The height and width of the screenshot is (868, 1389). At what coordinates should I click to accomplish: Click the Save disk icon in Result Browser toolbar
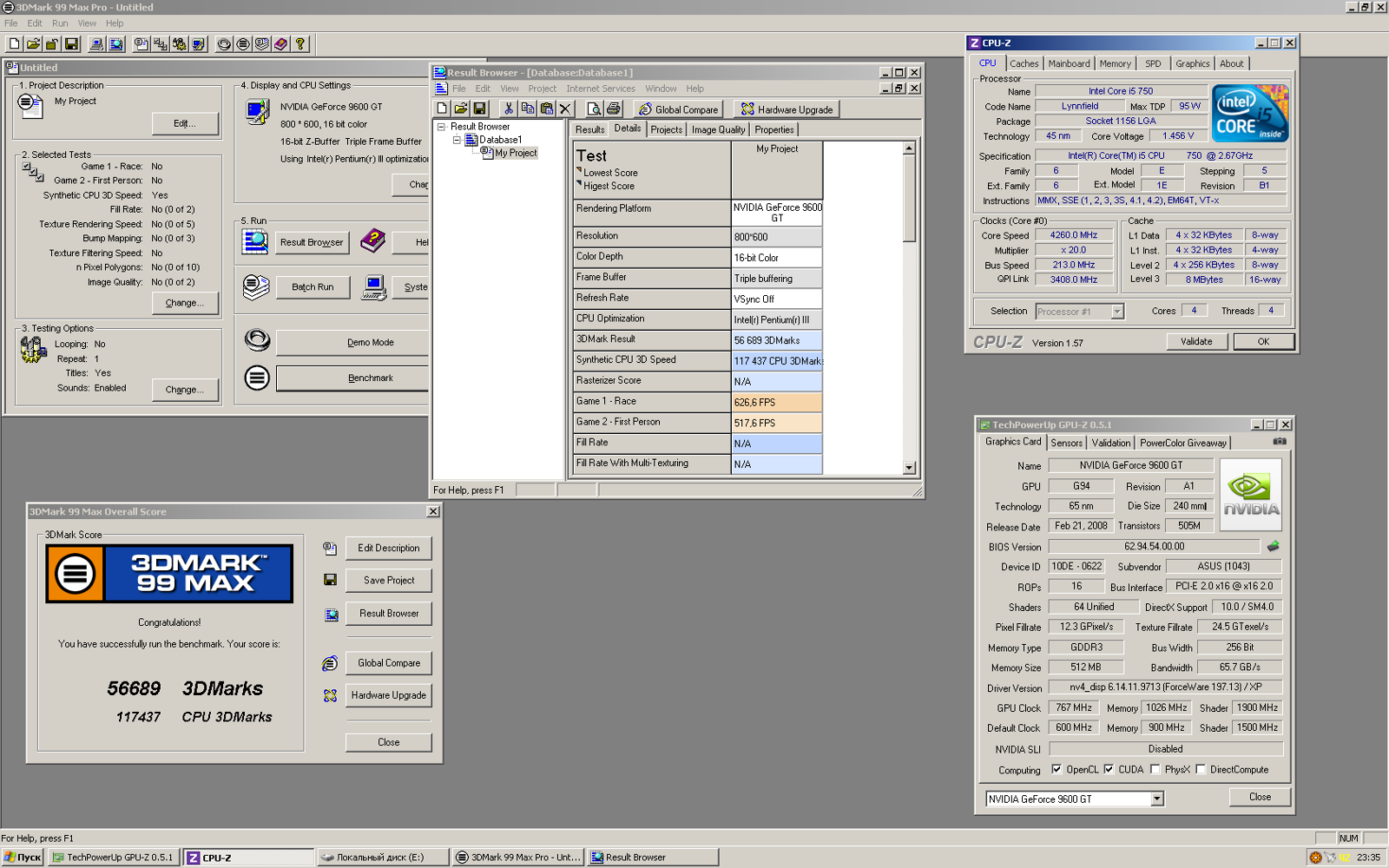(479, 108)
